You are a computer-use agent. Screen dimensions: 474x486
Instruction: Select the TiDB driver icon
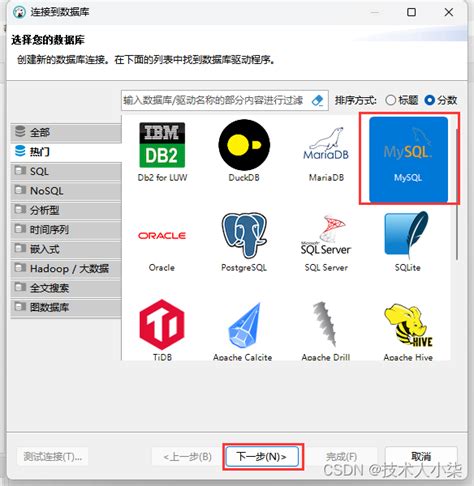click(x=162, y=324)
